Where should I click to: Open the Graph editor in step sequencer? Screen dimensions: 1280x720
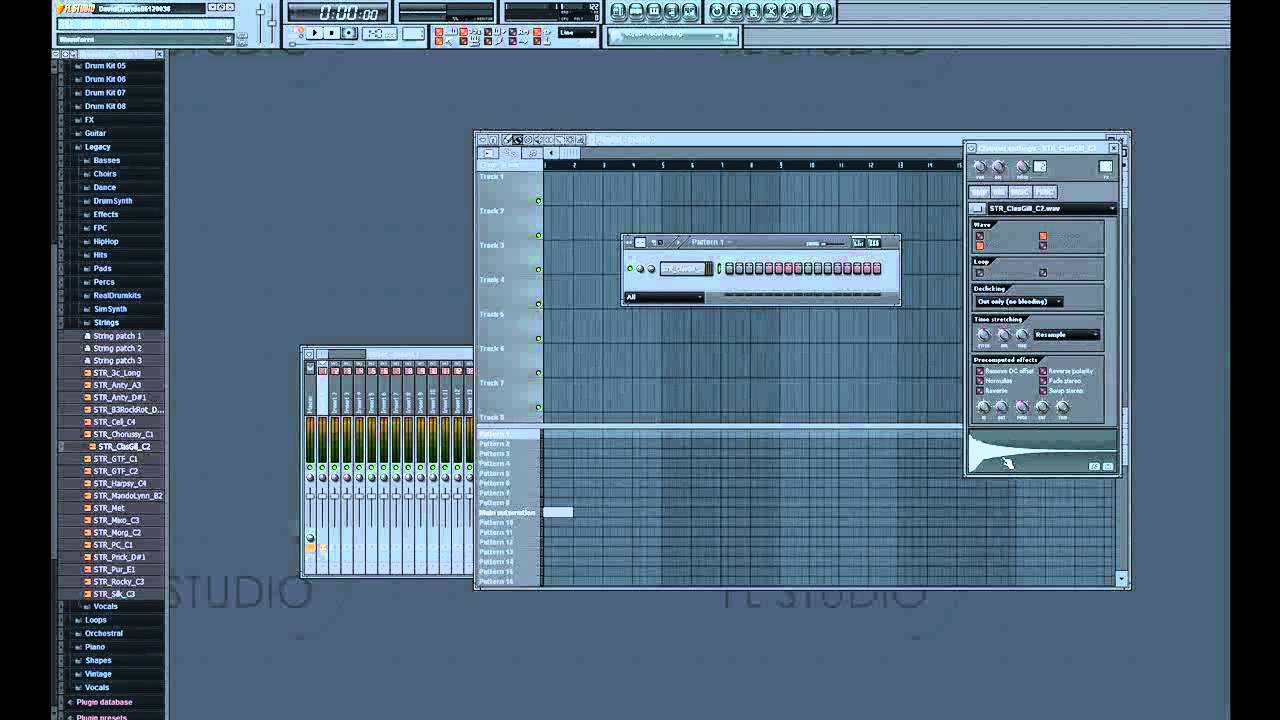(x=858, y=243)
